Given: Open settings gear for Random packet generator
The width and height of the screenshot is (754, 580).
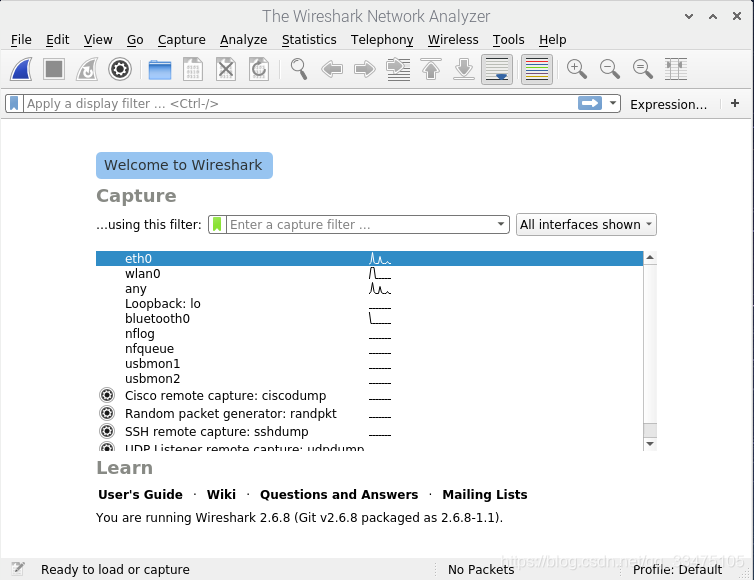Looking at the screenshot, I should click(107, 413).
